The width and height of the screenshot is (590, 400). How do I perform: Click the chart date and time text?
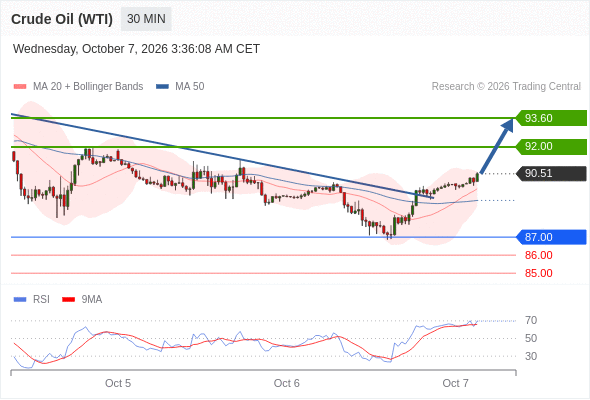136,49
